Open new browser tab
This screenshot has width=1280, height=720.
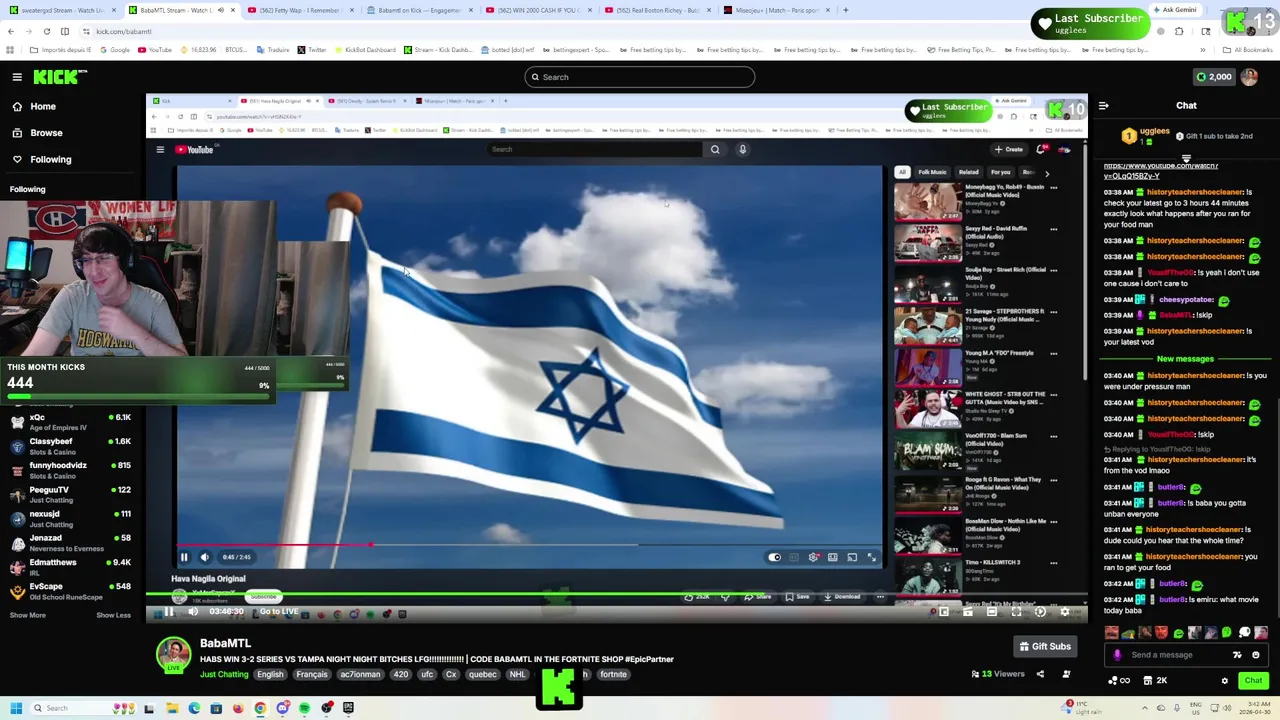(845, 10)
